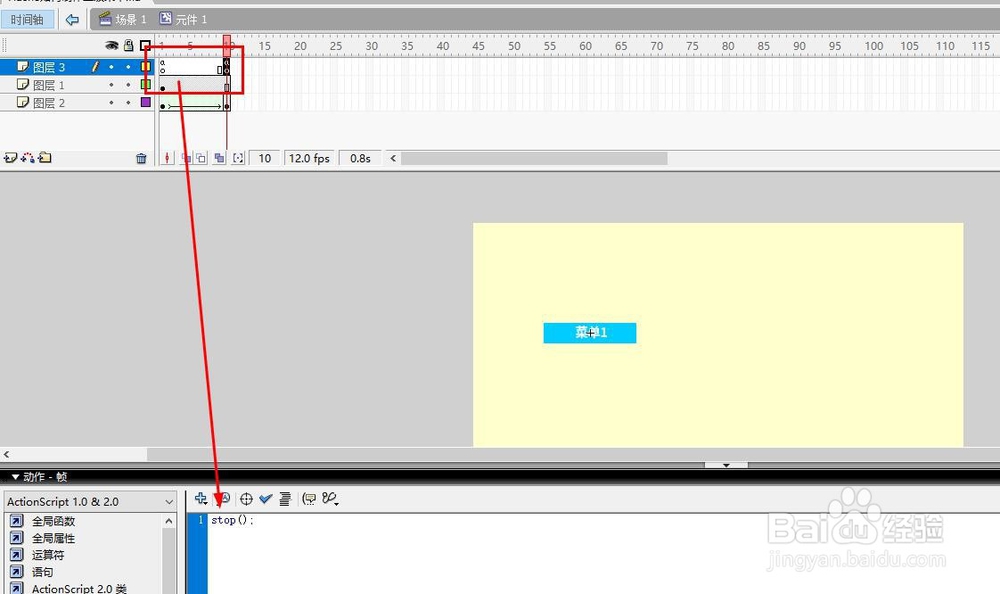Toggle the 时间轴 timeline button
Viewport: 1000px width, 594px height.
click(x=27, y=20)
